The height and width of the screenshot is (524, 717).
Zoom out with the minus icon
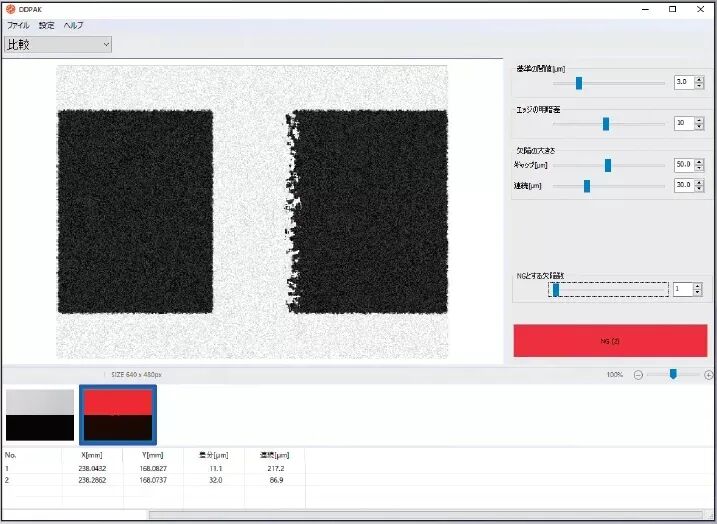point(638,375)
